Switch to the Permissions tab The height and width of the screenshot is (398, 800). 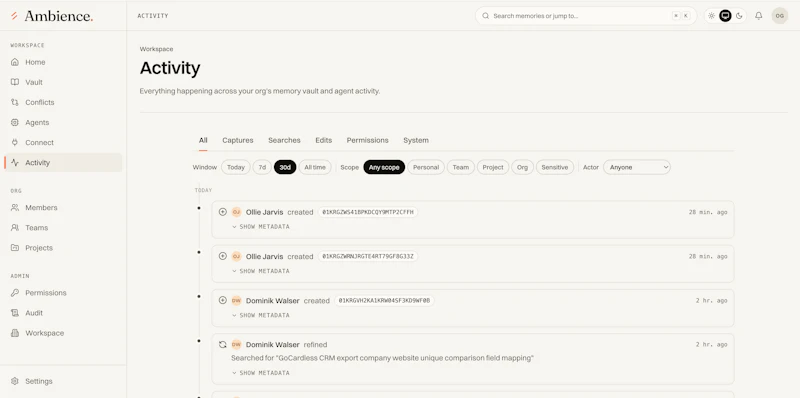click(x=367, y=140)
